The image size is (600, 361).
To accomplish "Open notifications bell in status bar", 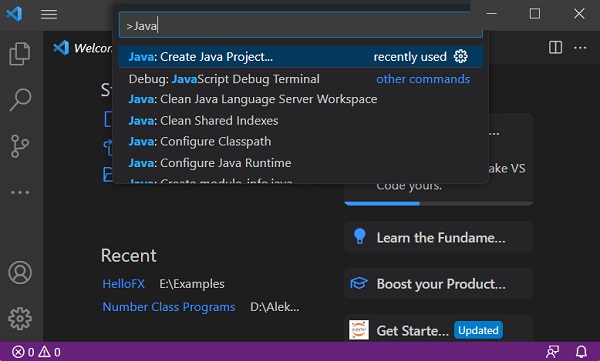I will coord(582,352).
